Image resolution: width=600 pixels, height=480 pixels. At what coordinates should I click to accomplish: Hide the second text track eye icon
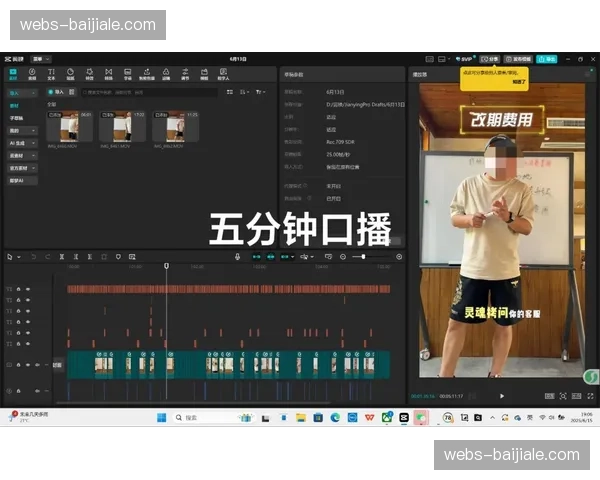point(28,300)
